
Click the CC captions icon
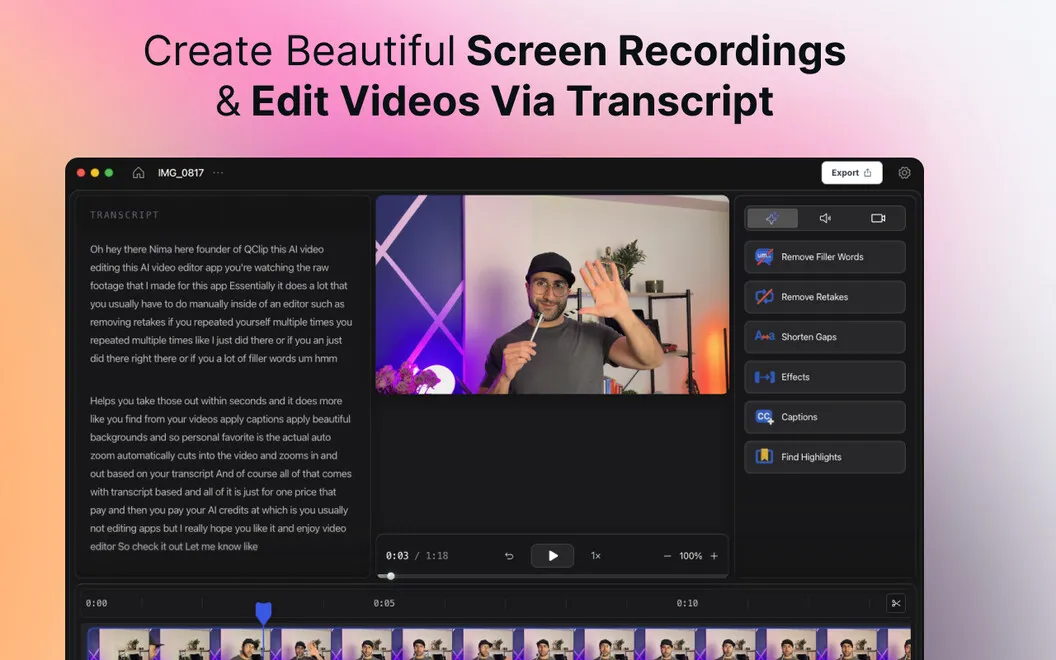click(x=764, y=417)
